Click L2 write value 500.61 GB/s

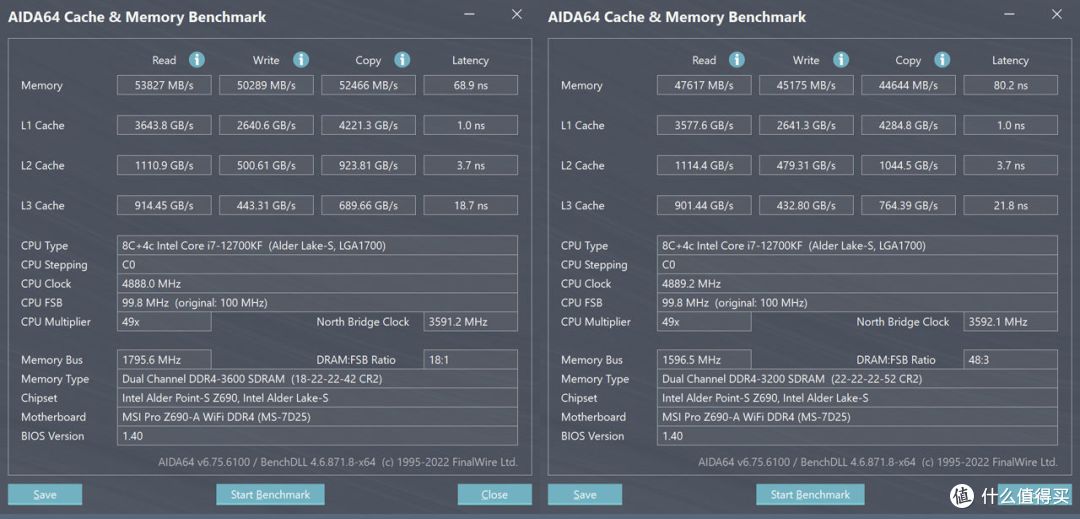[267, 165]
